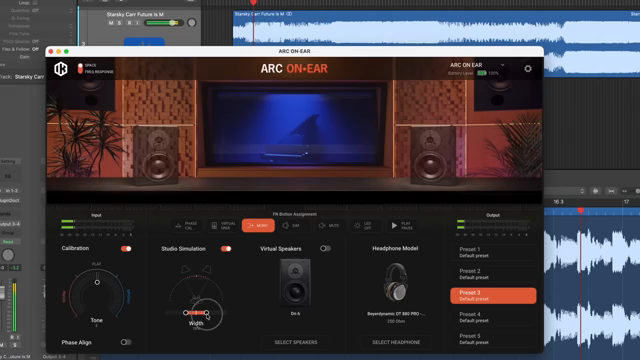Click the Beyerdynamic headphone image

[x=395, y=282]
